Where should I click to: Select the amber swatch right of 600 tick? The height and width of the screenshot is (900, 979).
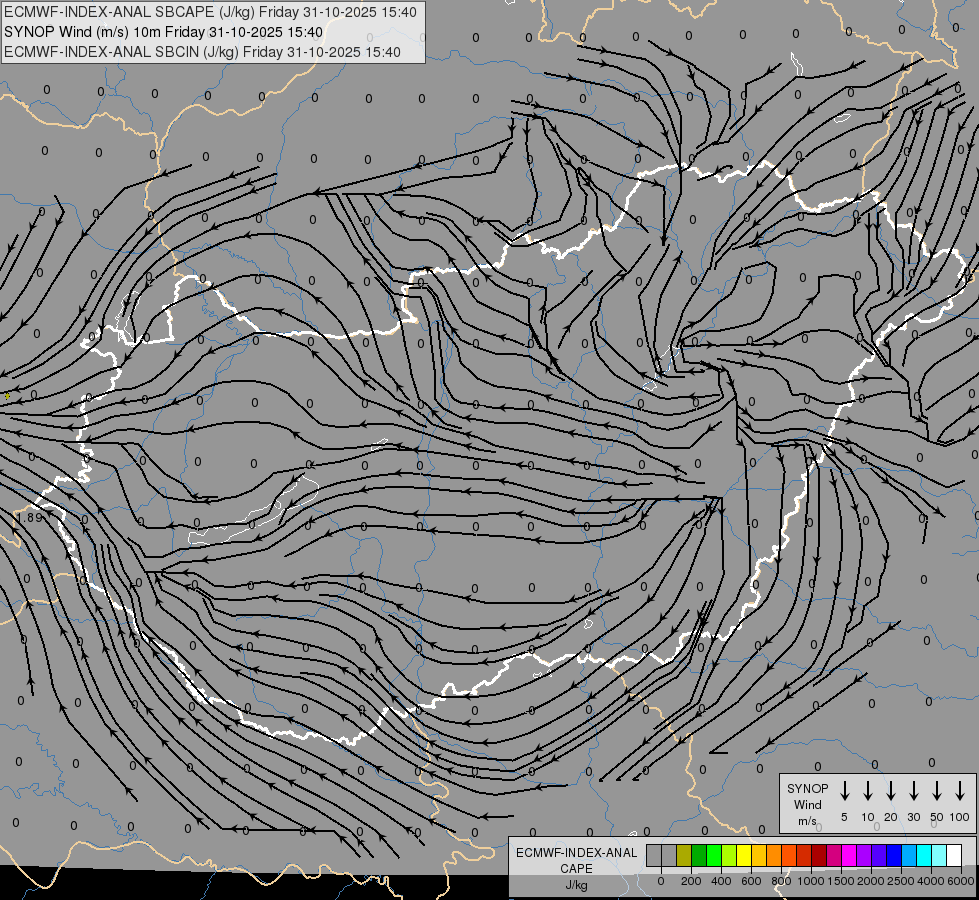click(759, 855)
